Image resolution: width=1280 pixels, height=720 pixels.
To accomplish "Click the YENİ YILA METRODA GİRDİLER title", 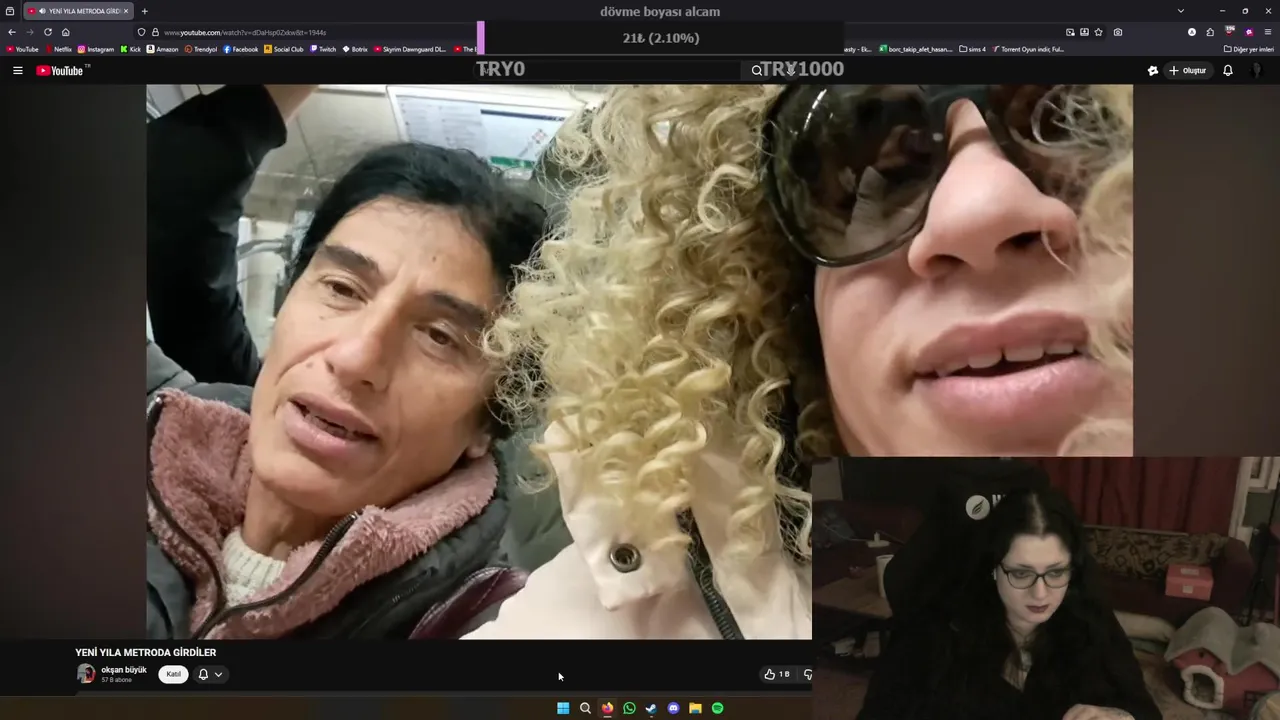I will point(146,652).
